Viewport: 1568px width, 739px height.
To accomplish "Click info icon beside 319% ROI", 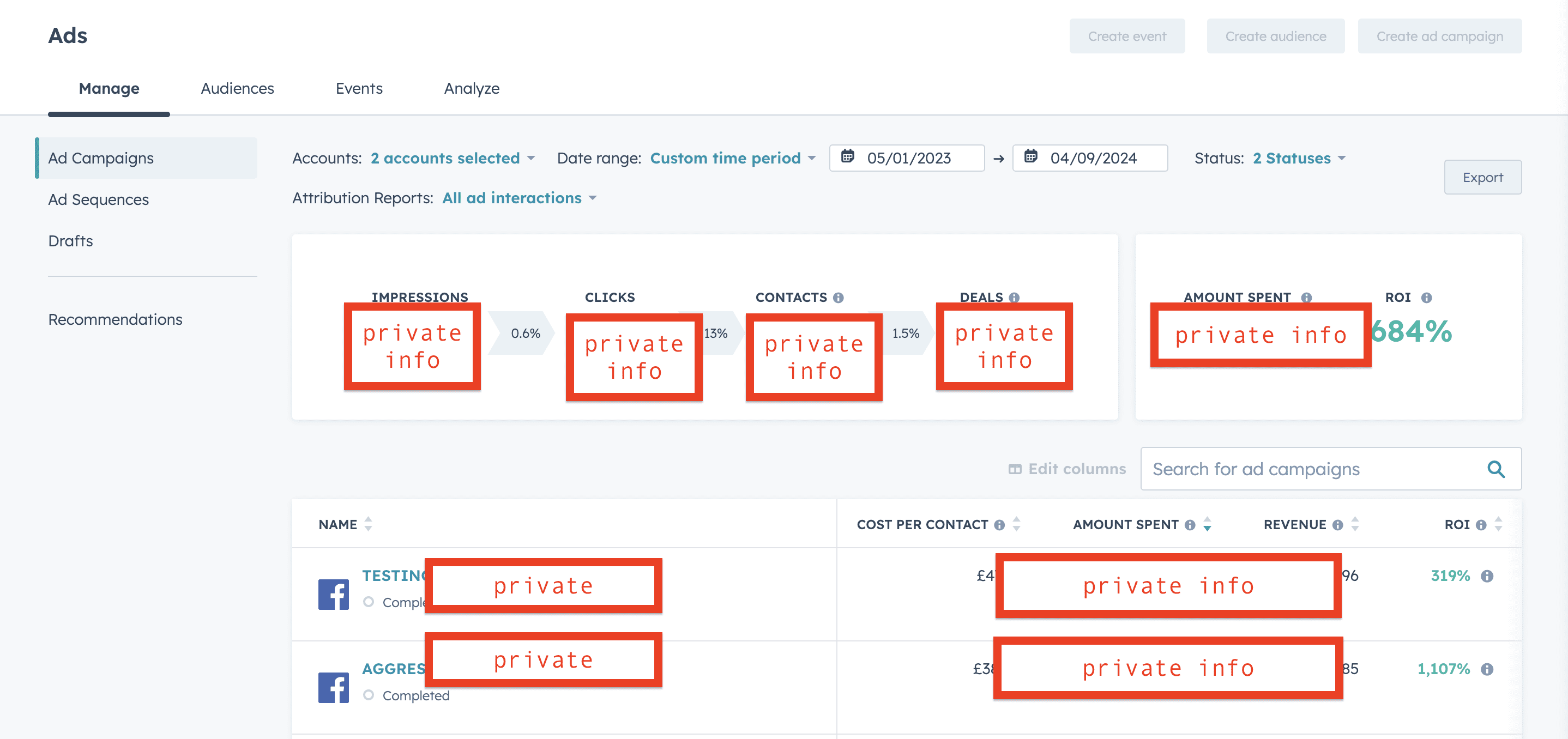I will 1487,576.
